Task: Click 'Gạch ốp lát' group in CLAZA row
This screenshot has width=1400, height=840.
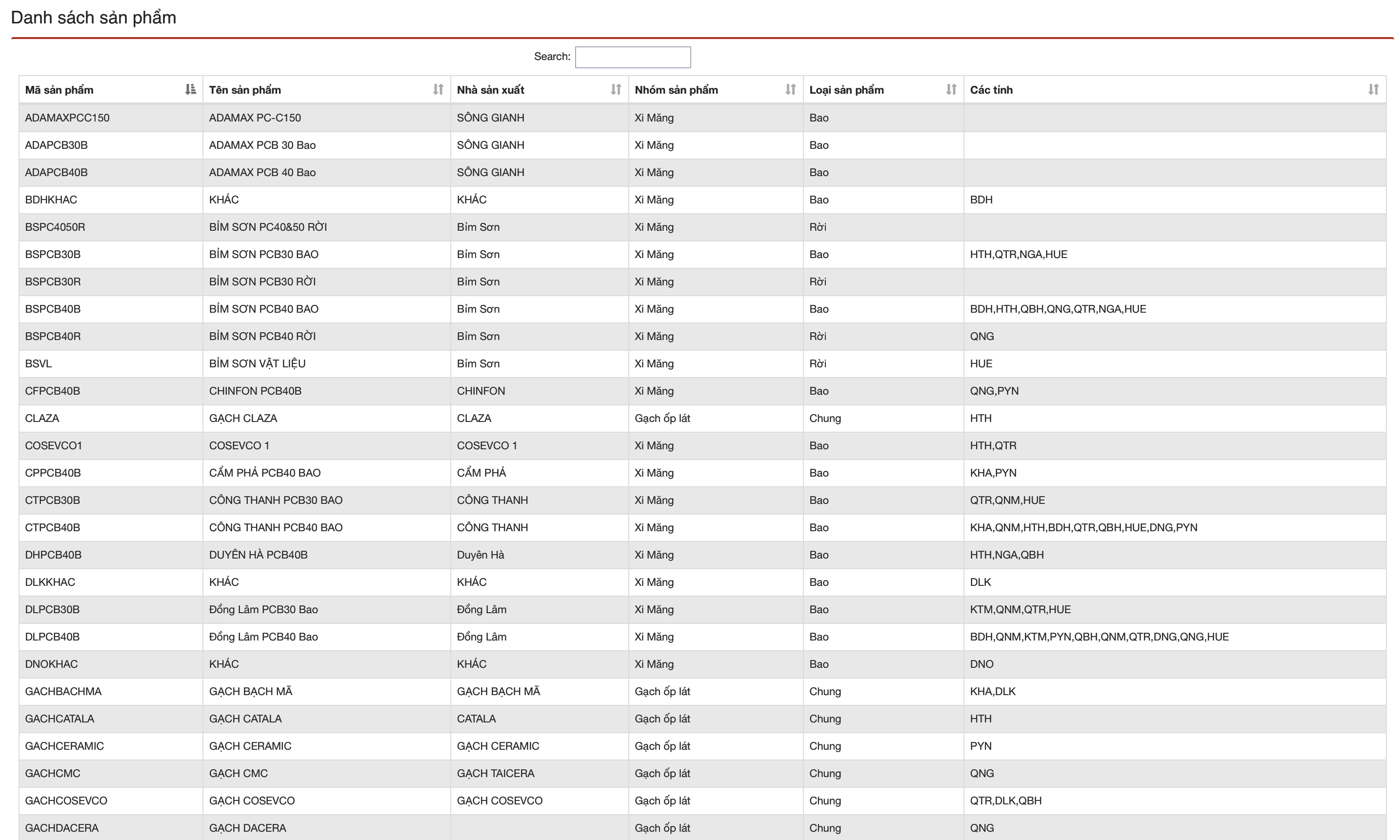Action: point(662,419)
